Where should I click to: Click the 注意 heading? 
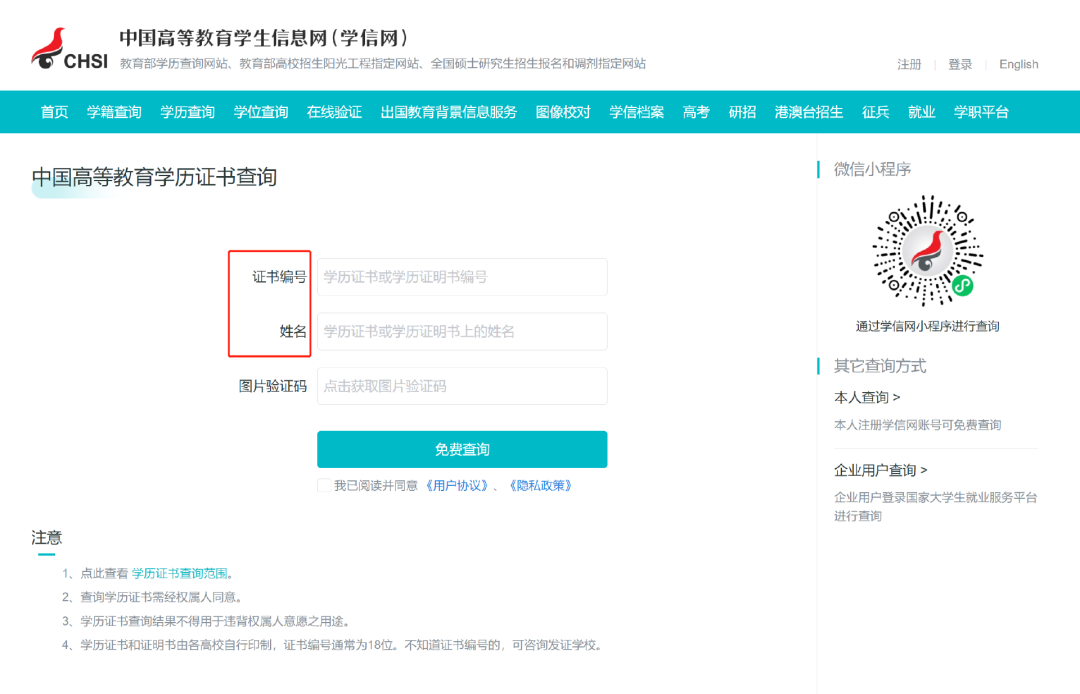click(47, 538)
